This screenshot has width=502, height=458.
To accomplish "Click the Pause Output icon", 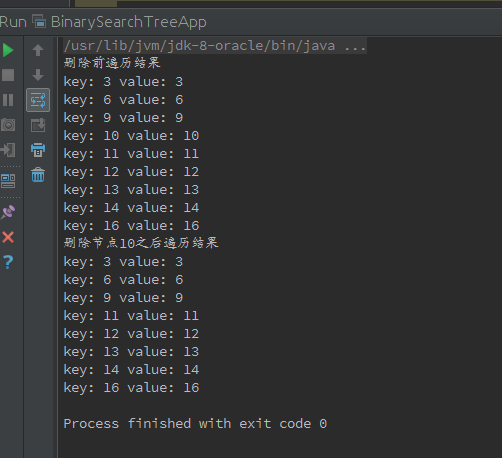I will (x=8, y=100).
